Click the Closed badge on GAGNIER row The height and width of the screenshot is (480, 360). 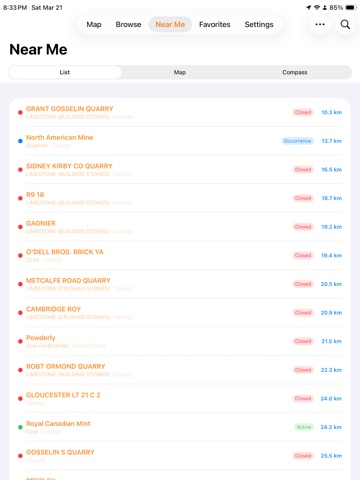[x=303, y=227]
